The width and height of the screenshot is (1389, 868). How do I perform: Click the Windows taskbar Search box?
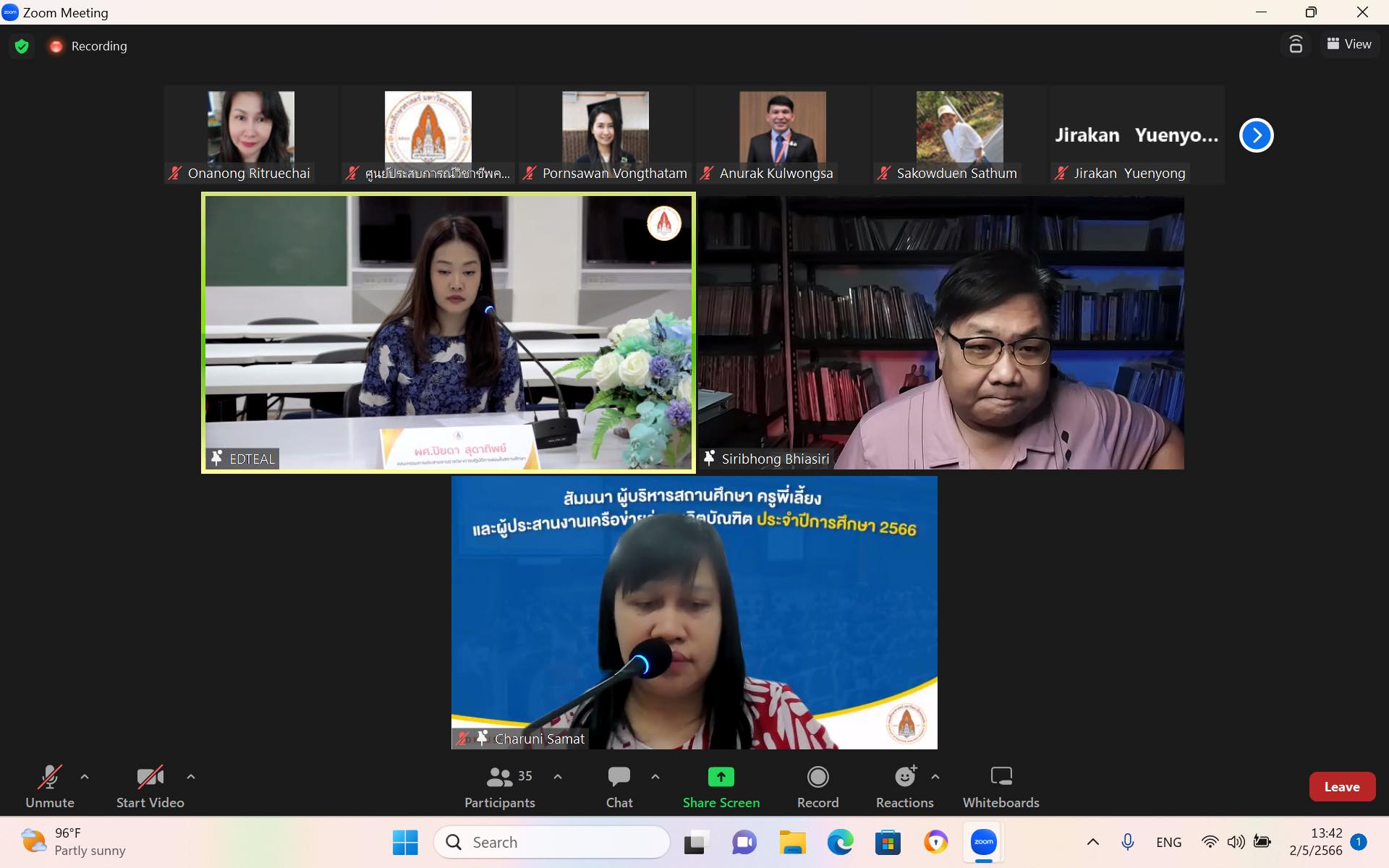pos(552,842)
